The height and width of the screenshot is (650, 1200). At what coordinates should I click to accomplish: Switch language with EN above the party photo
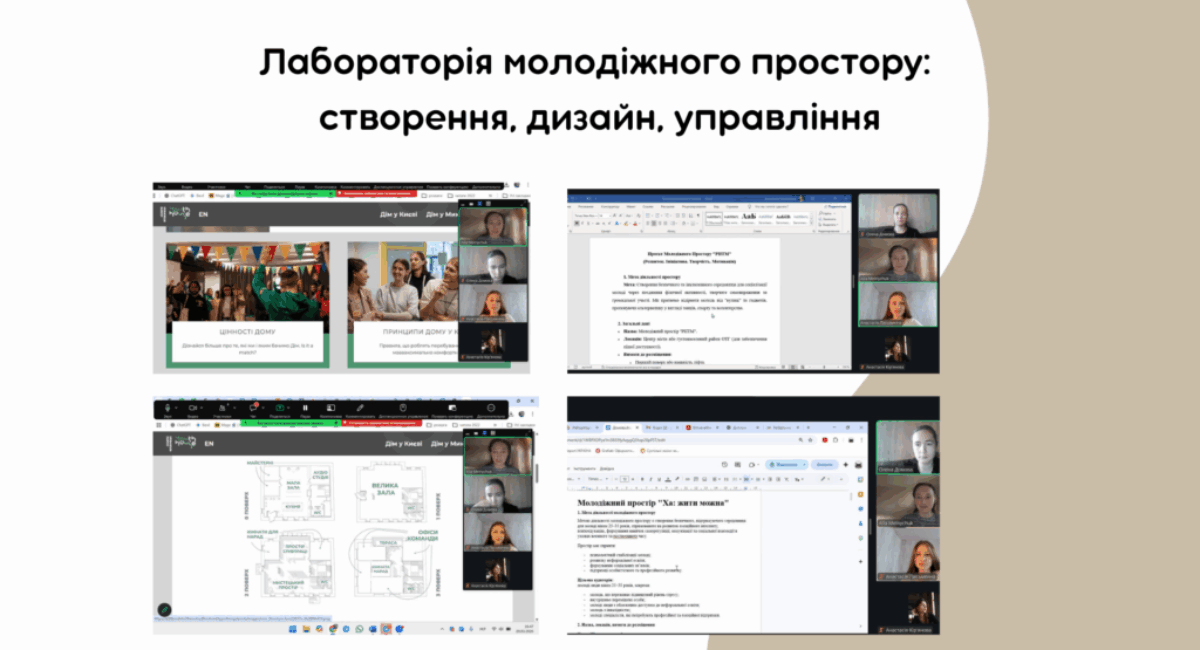point(203,214)
